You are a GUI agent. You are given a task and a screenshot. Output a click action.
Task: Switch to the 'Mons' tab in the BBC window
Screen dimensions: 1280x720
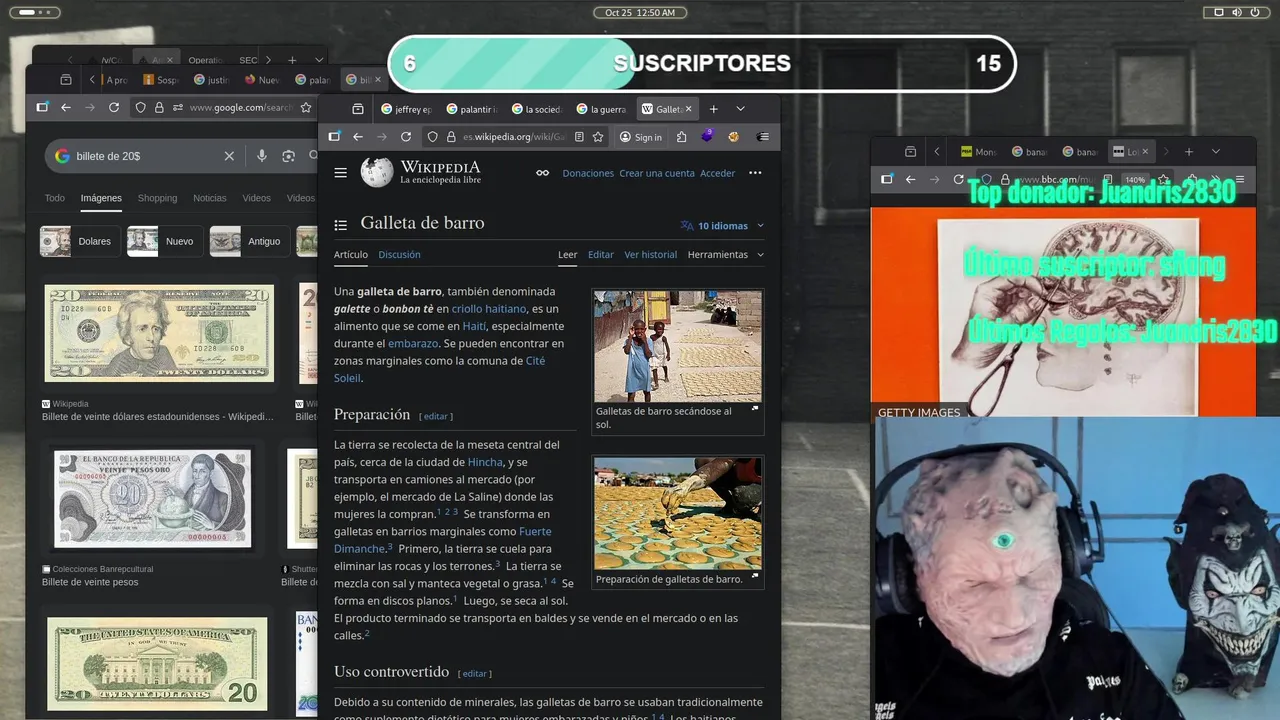pos(979,151)
